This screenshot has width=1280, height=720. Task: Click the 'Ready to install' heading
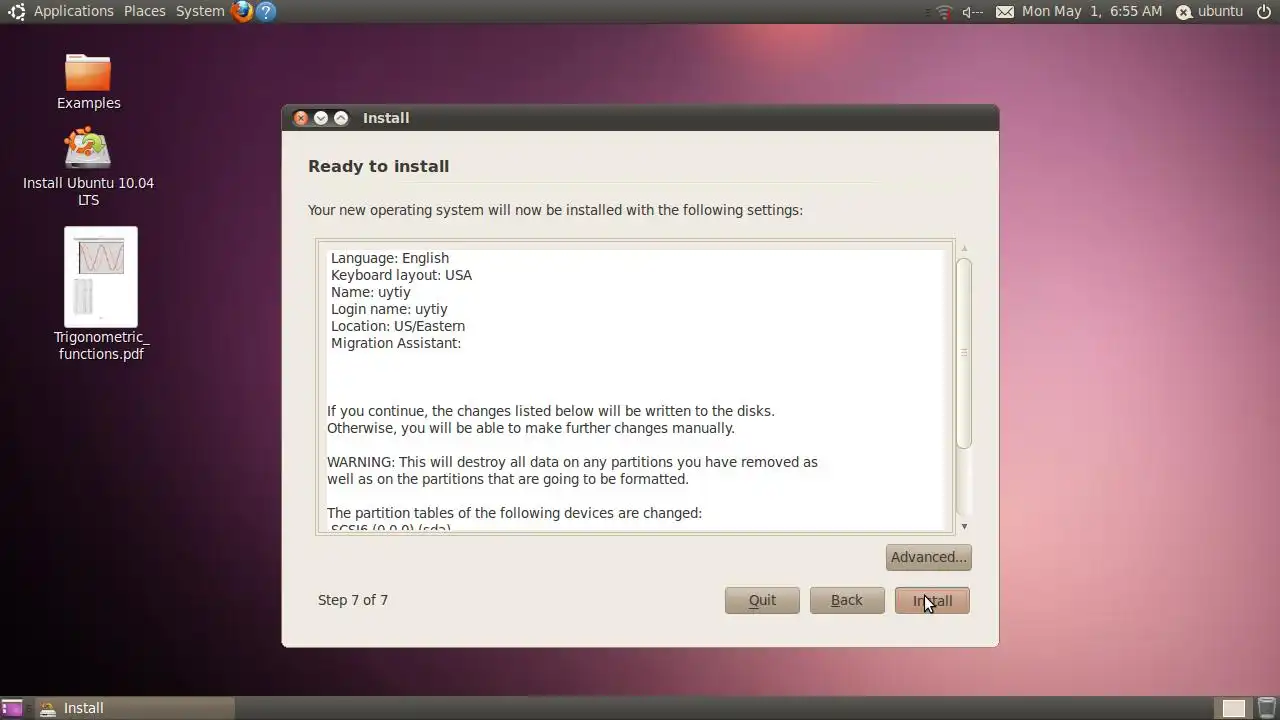coord(378,166)
